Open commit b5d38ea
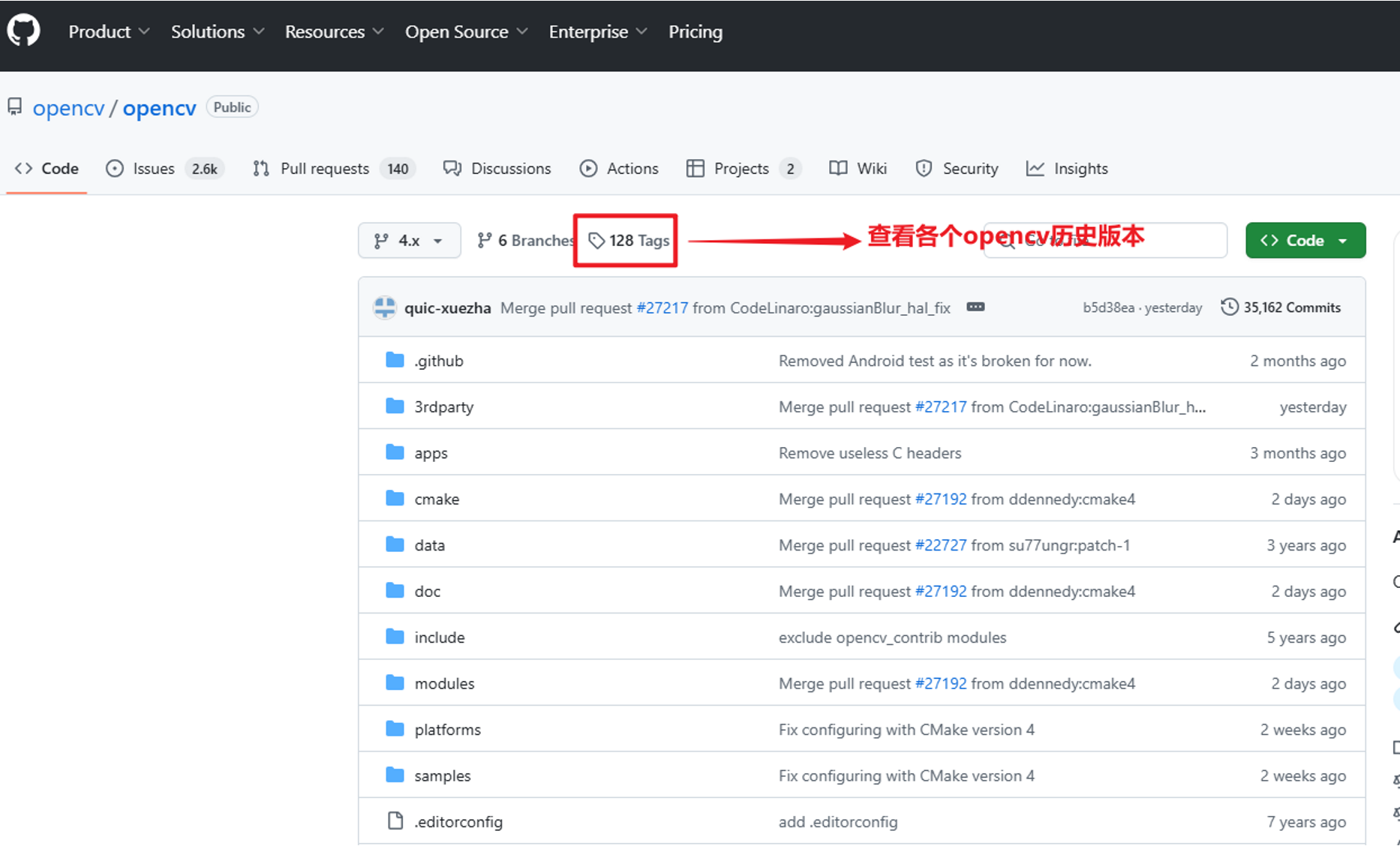The width and height of the screenshot is (1400, 846). click(x=1108, y=308)
